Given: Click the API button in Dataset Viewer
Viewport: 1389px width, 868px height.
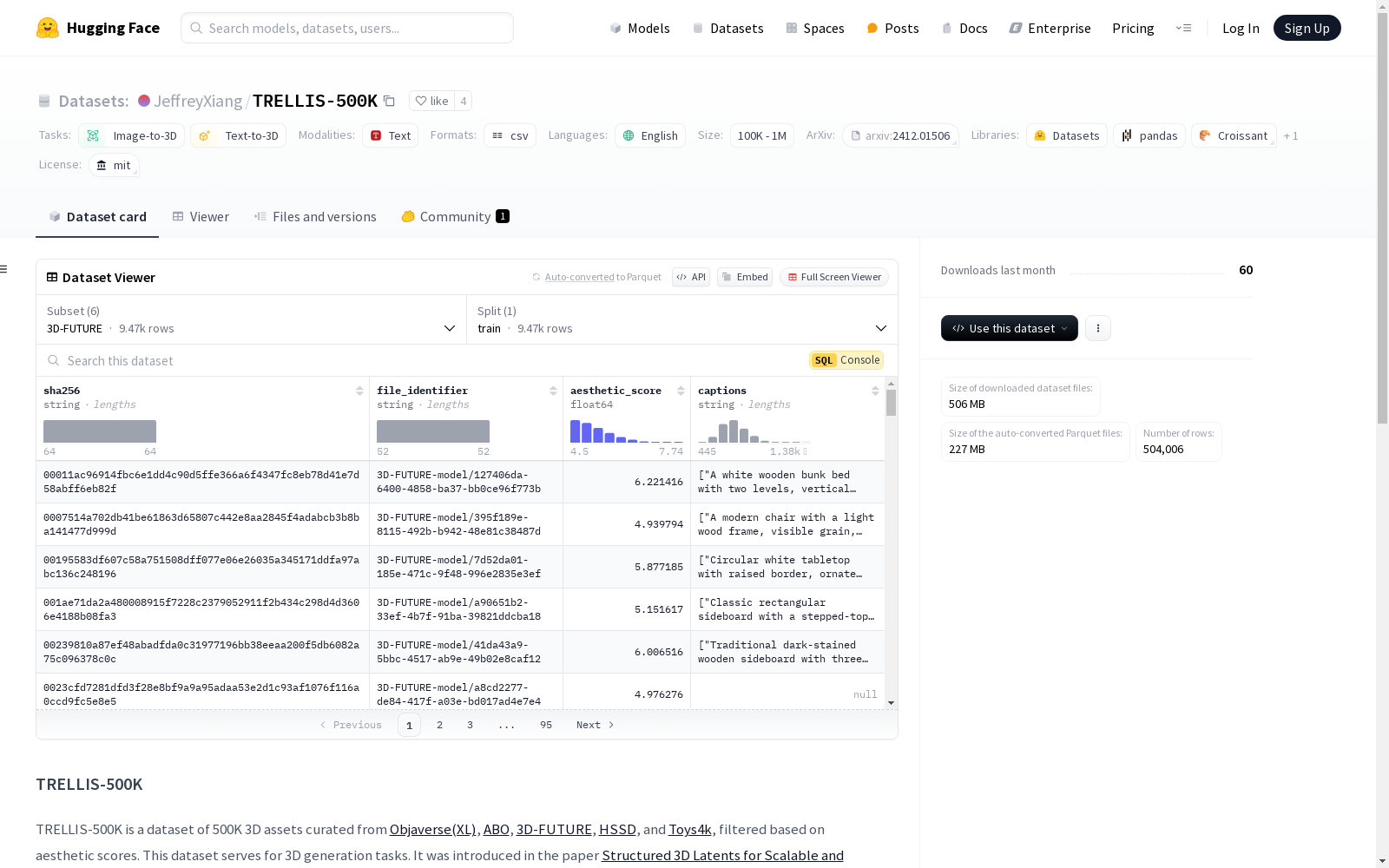Looking at the screenshot, I should click(x=691, y=277).
